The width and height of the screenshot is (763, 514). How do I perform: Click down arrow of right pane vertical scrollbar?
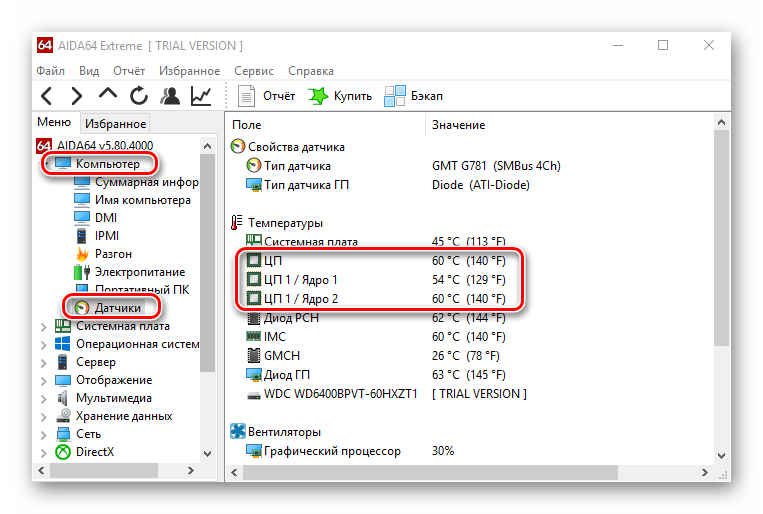[722, 456]
